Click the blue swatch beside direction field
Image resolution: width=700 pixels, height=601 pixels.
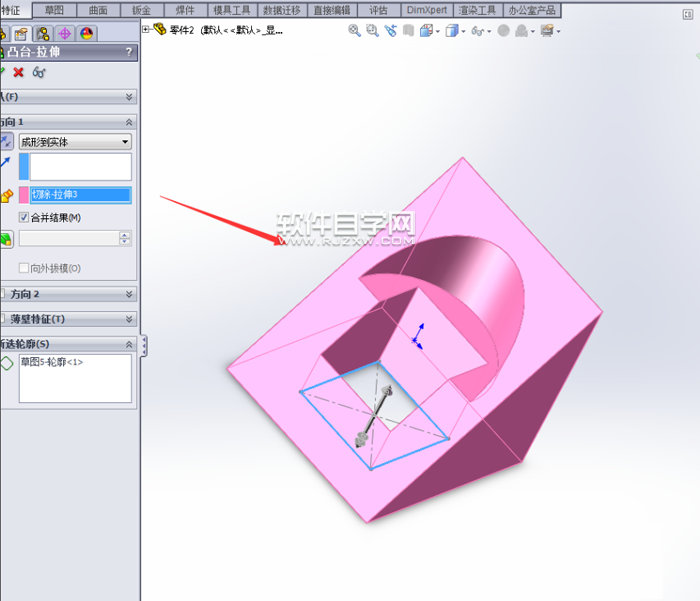(24, 167)
